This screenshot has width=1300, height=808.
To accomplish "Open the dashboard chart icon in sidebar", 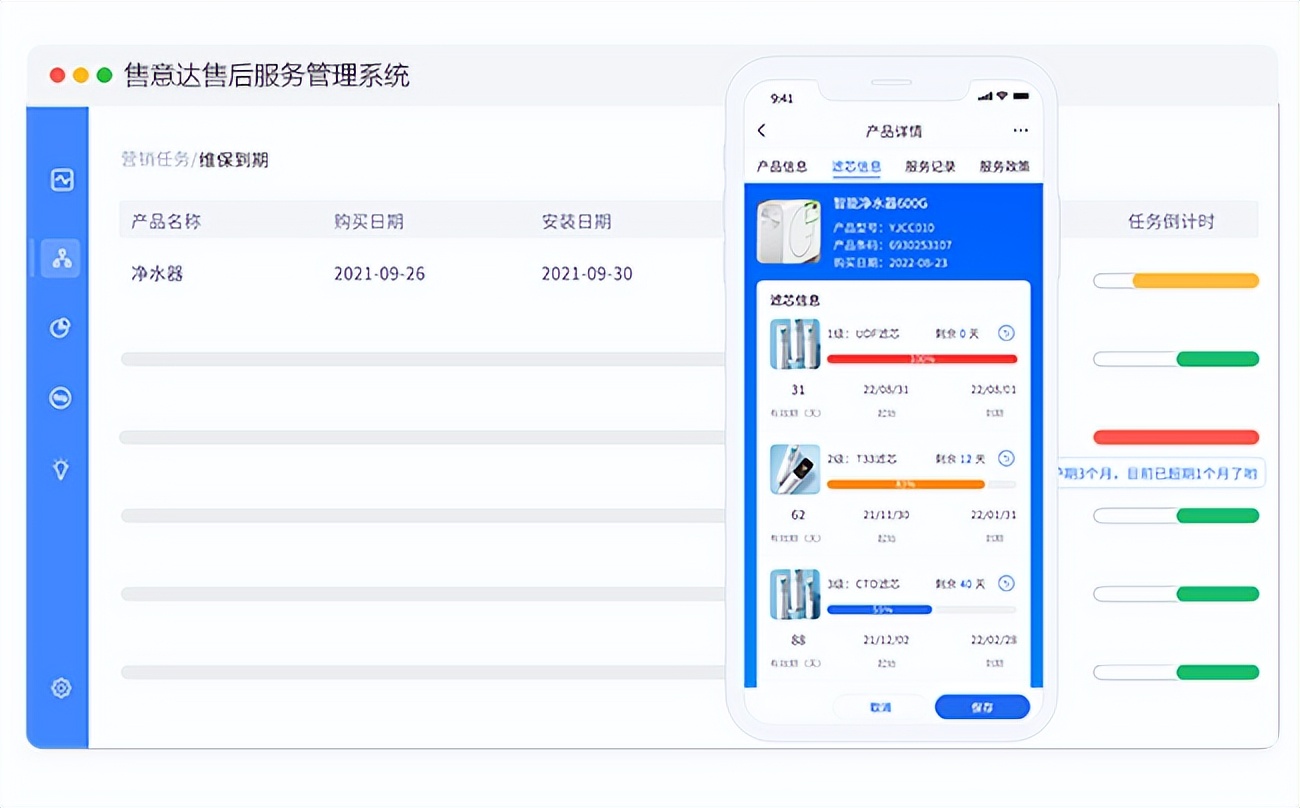I will pos(60,180).
